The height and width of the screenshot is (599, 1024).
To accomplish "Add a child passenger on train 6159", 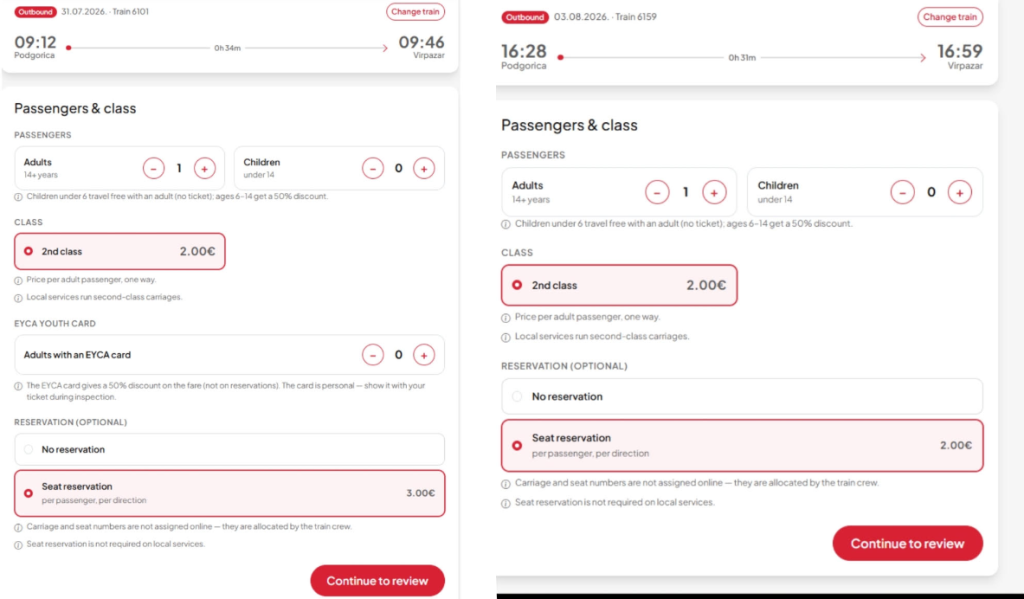I will pyautogui.click(x=959, y=193).
